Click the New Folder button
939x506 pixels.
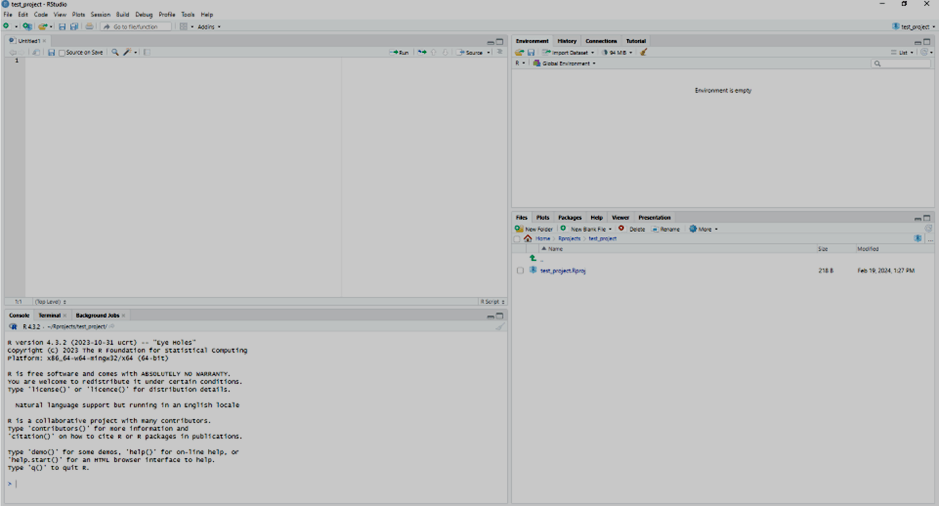pyautogui.click(x=534, y=229)
